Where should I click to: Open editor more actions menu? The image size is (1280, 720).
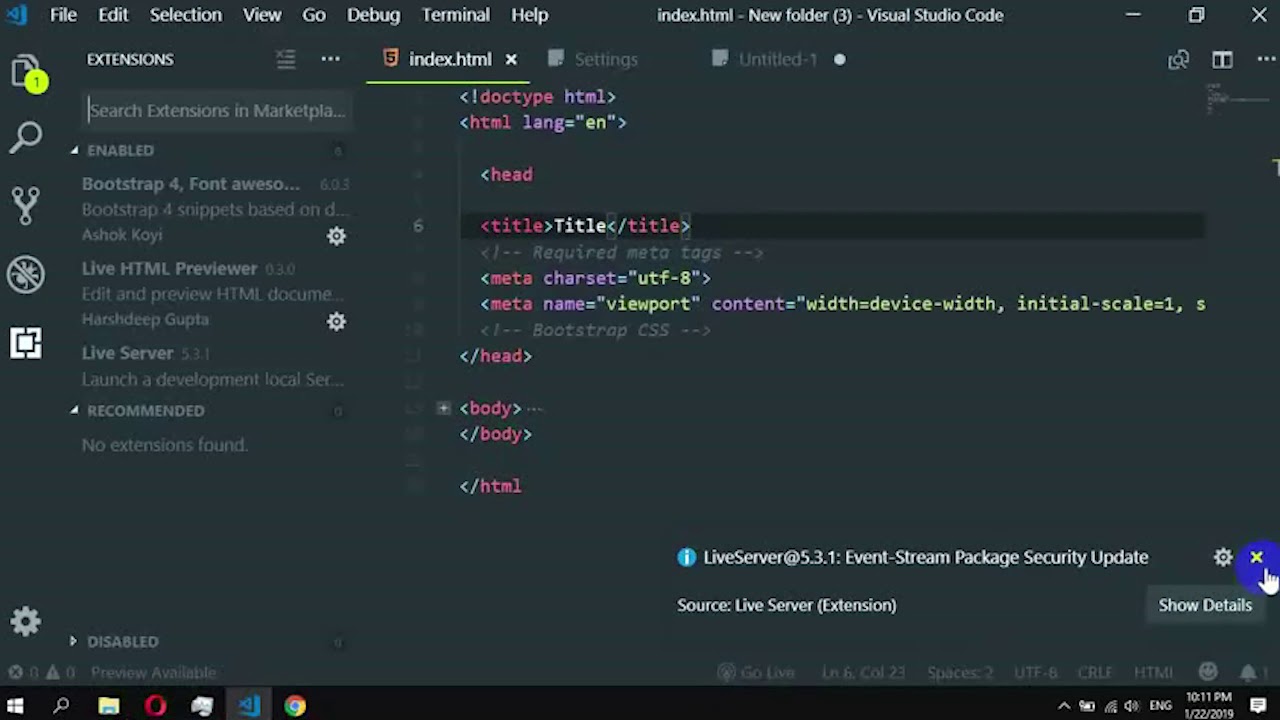pyautogui.click(x=1265, y=59)
